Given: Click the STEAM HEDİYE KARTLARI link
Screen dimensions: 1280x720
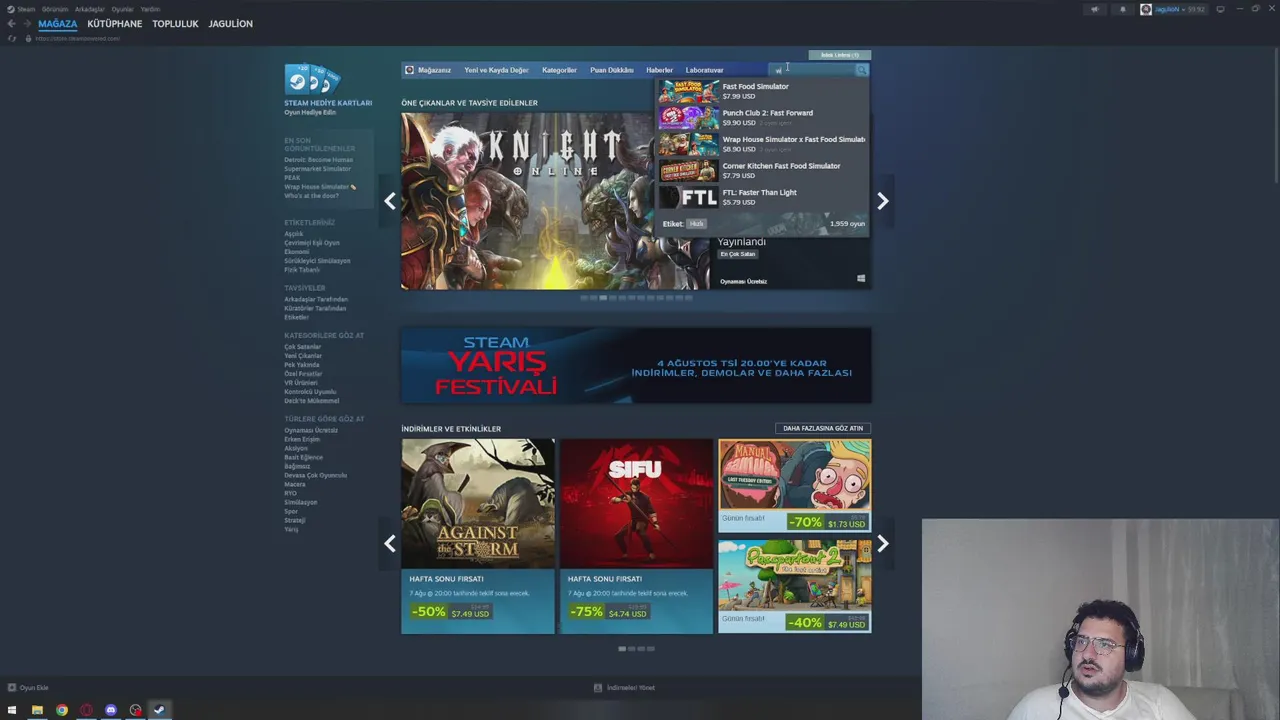Looking at the screenshot, I should click(328, 103).
